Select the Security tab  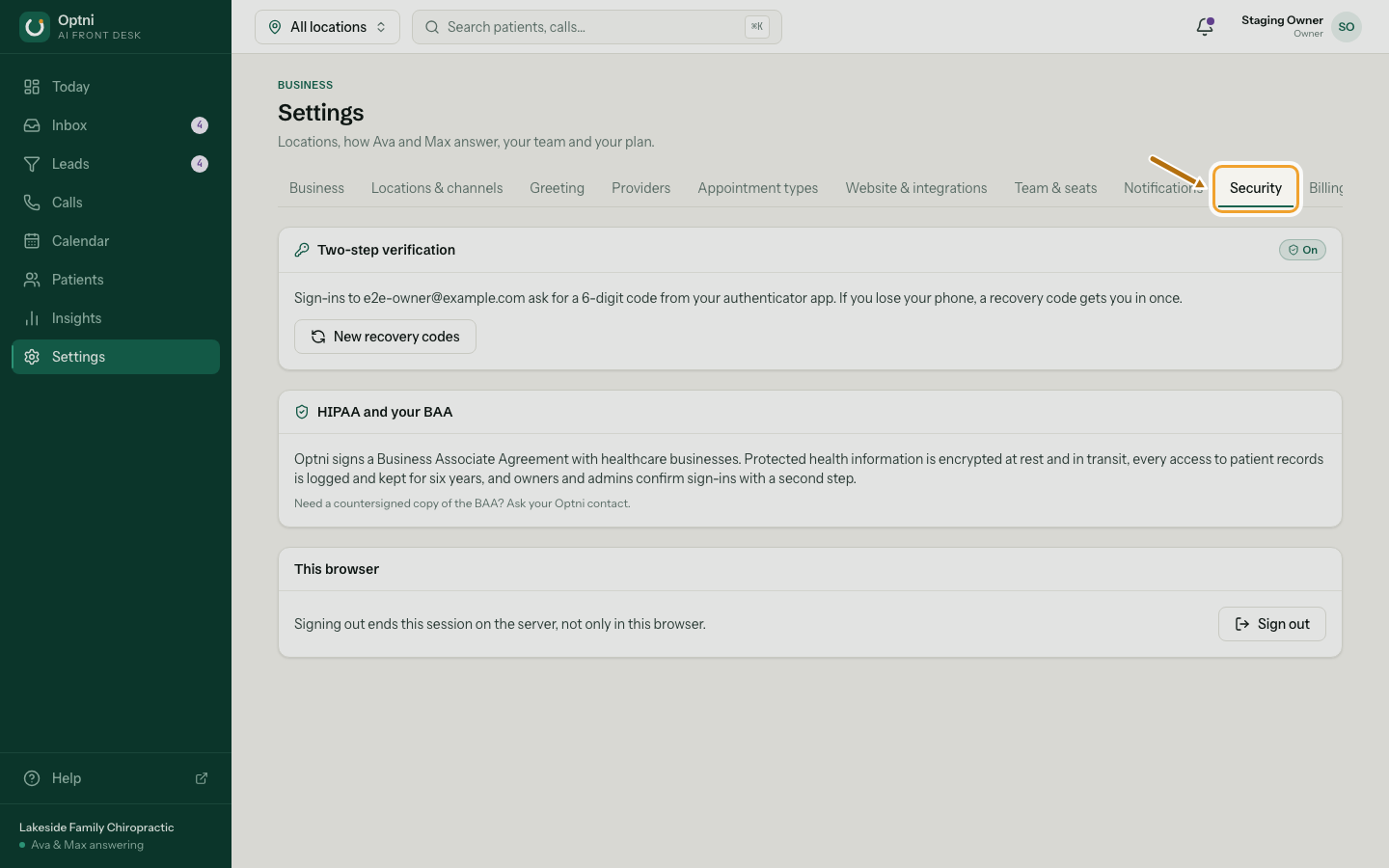click(1256, 188)
